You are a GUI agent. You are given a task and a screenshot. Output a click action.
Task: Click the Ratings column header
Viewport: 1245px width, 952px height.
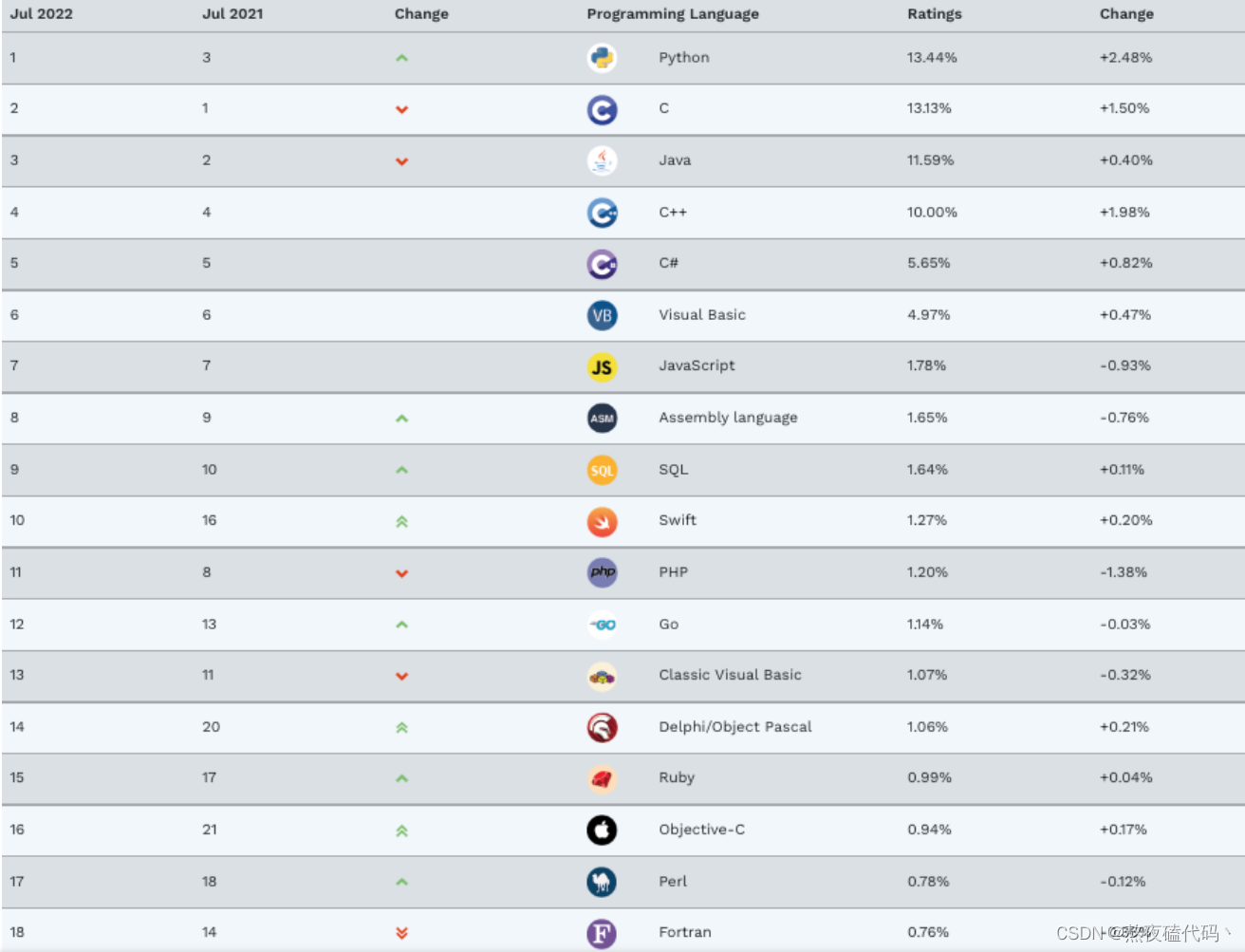934,14
